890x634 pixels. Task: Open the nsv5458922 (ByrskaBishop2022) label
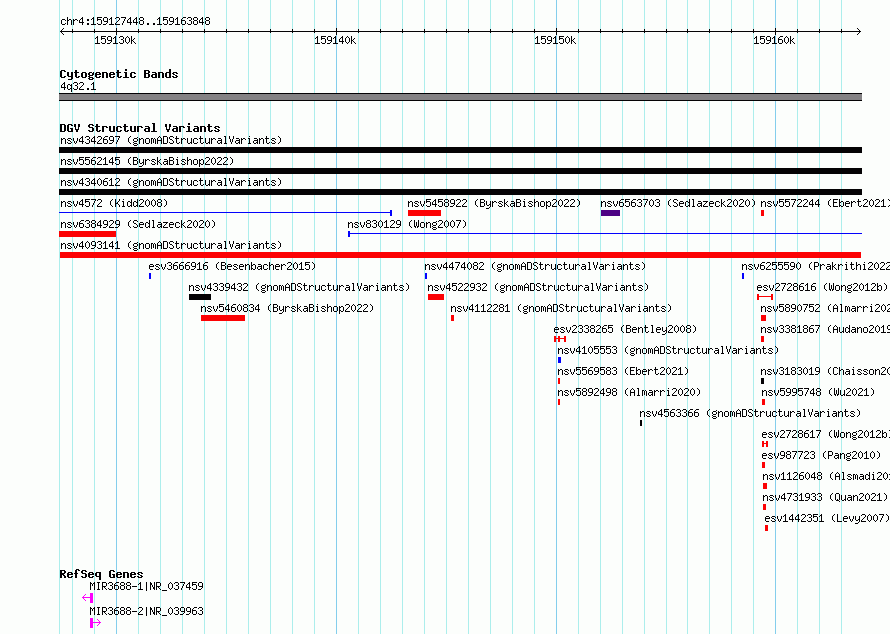(x=494, y=203)
